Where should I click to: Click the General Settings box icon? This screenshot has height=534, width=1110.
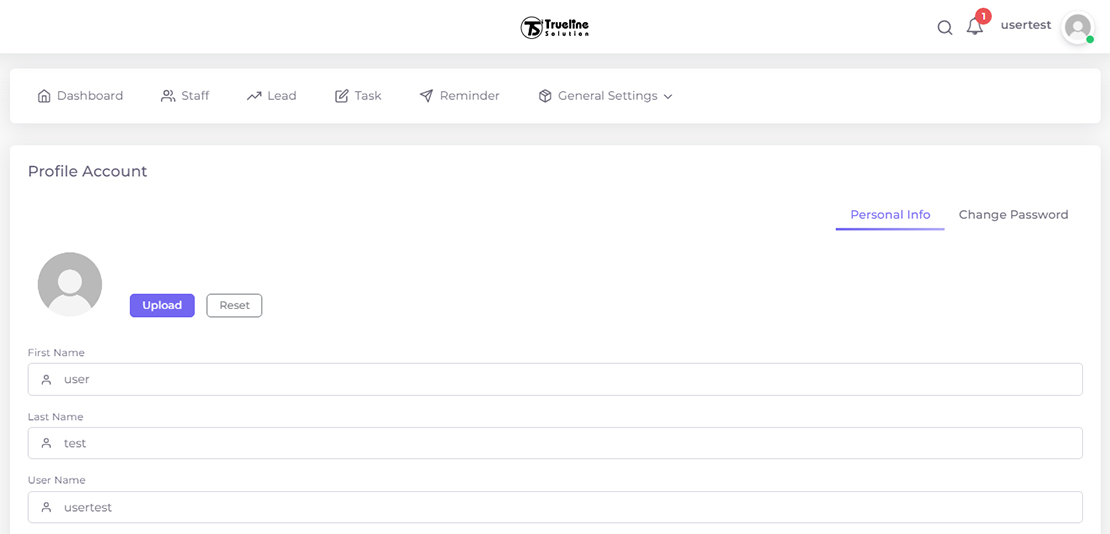545,96
